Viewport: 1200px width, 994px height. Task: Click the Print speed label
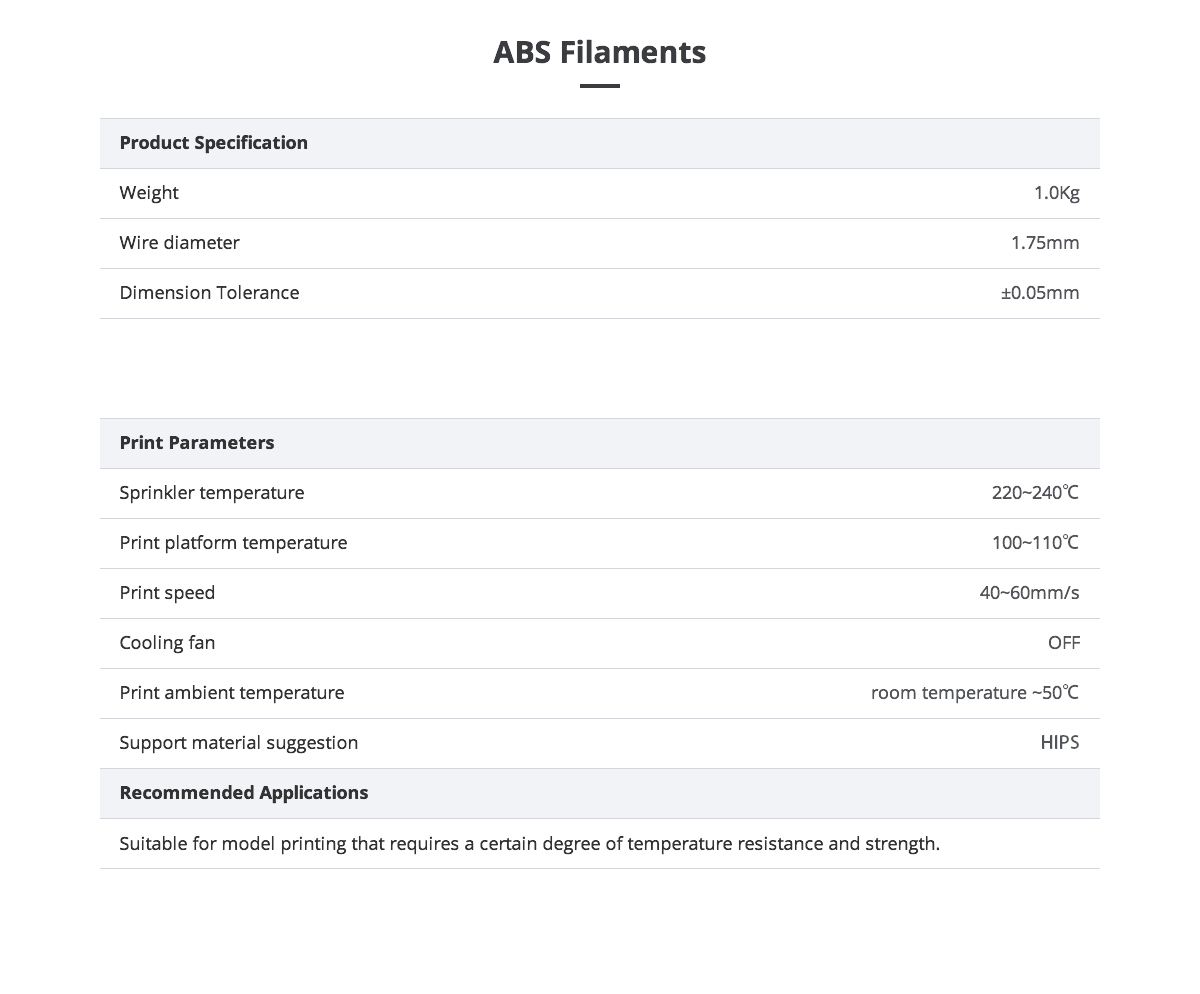(x=167, y=593)
